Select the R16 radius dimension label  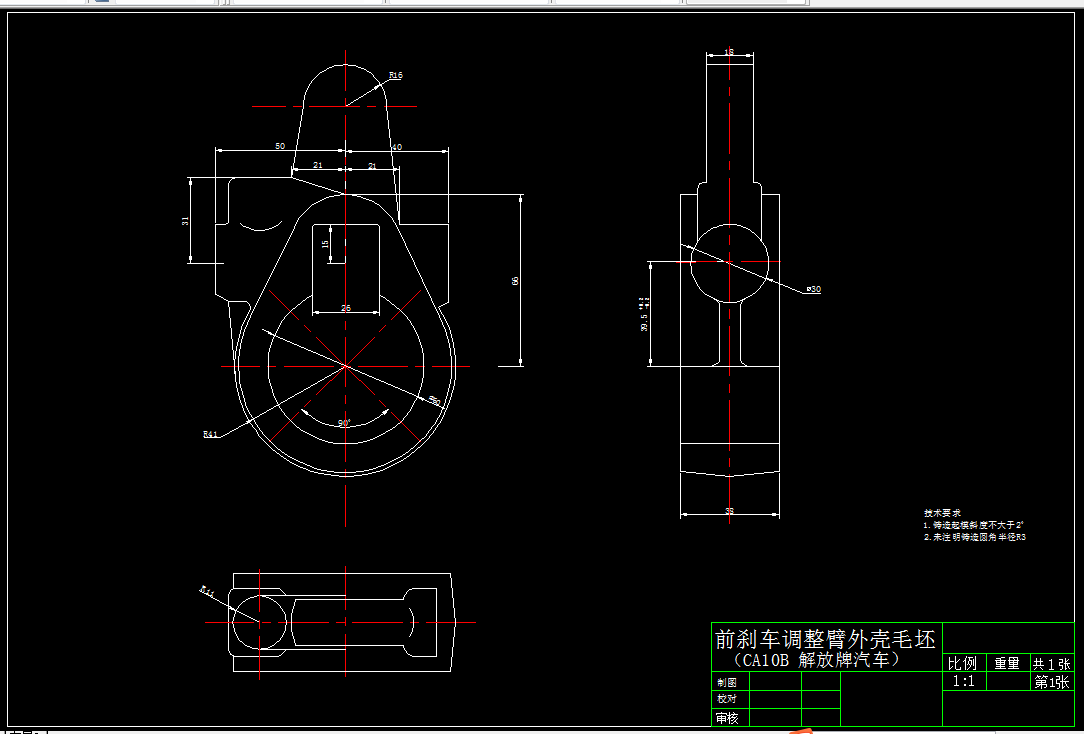[x=395, y=75]
